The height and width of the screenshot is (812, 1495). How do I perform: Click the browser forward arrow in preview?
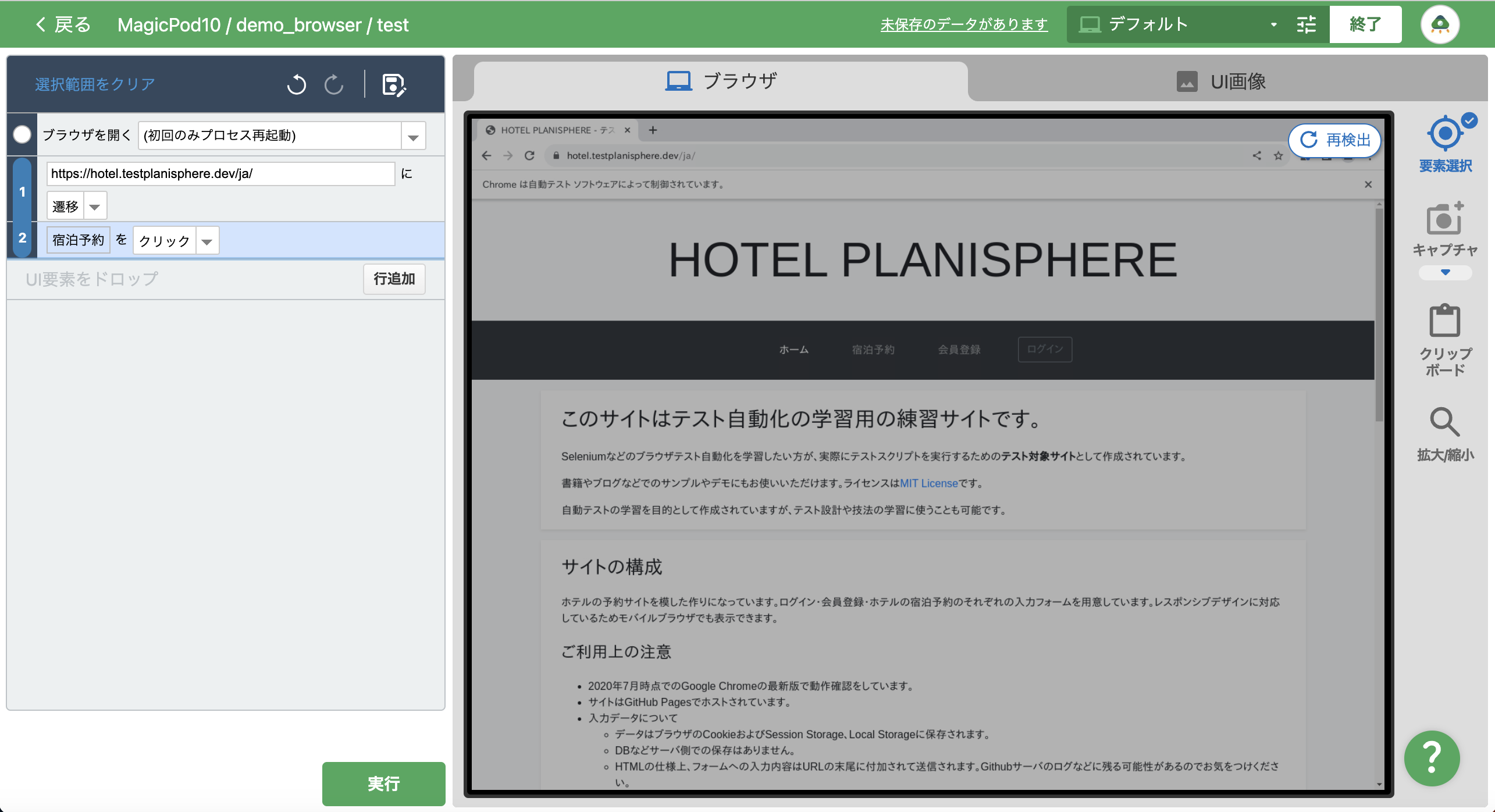[x=508, y=155]
